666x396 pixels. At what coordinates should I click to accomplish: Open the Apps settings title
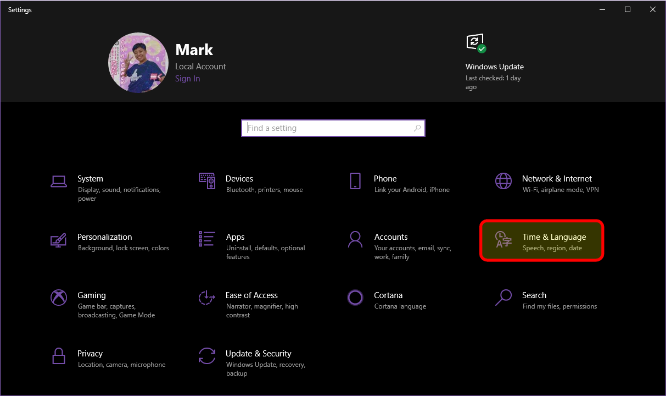pyautogui.click(x=235, y=237)
